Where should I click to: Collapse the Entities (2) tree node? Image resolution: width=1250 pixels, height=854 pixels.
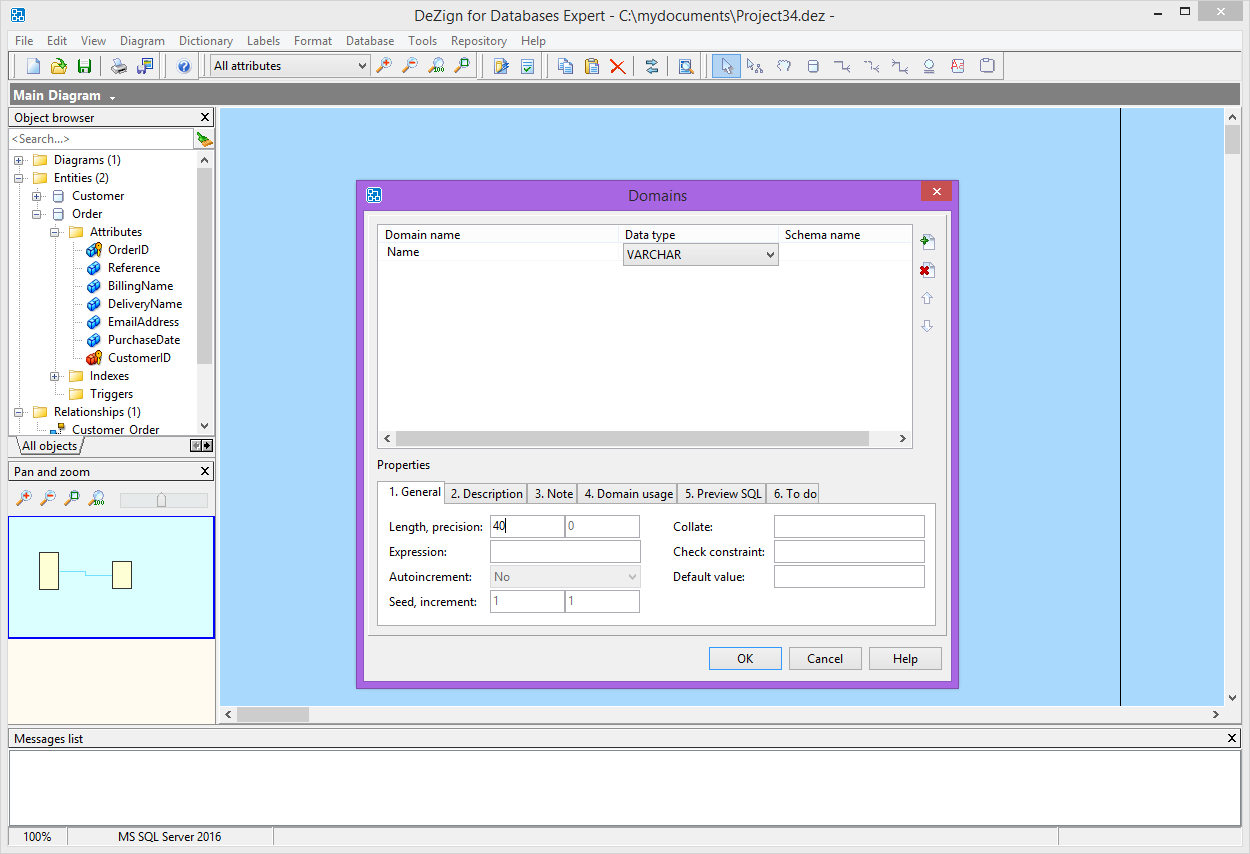click(x=19, y=178)
